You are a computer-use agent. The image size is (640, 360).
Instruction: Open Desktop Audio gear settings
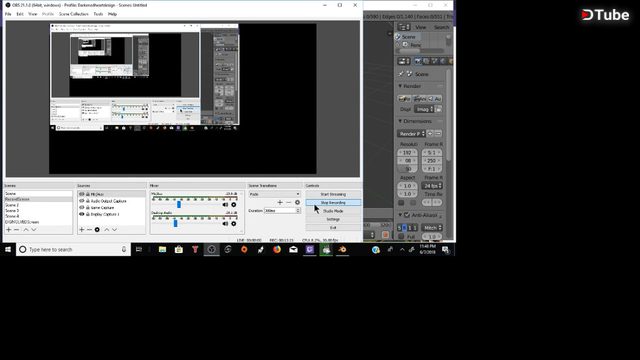233,224
